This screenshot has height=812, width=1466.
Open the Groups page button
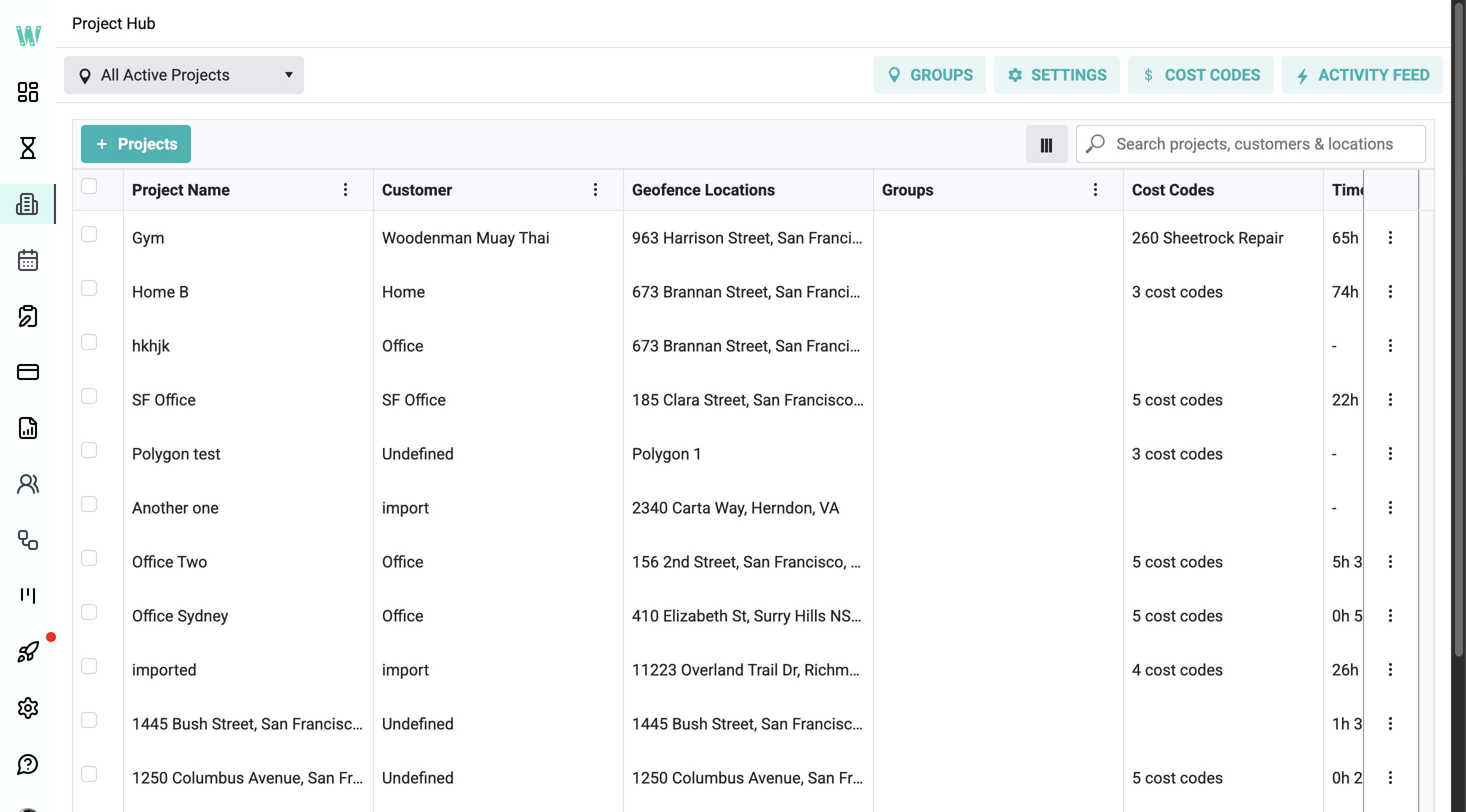pos(930,75)
